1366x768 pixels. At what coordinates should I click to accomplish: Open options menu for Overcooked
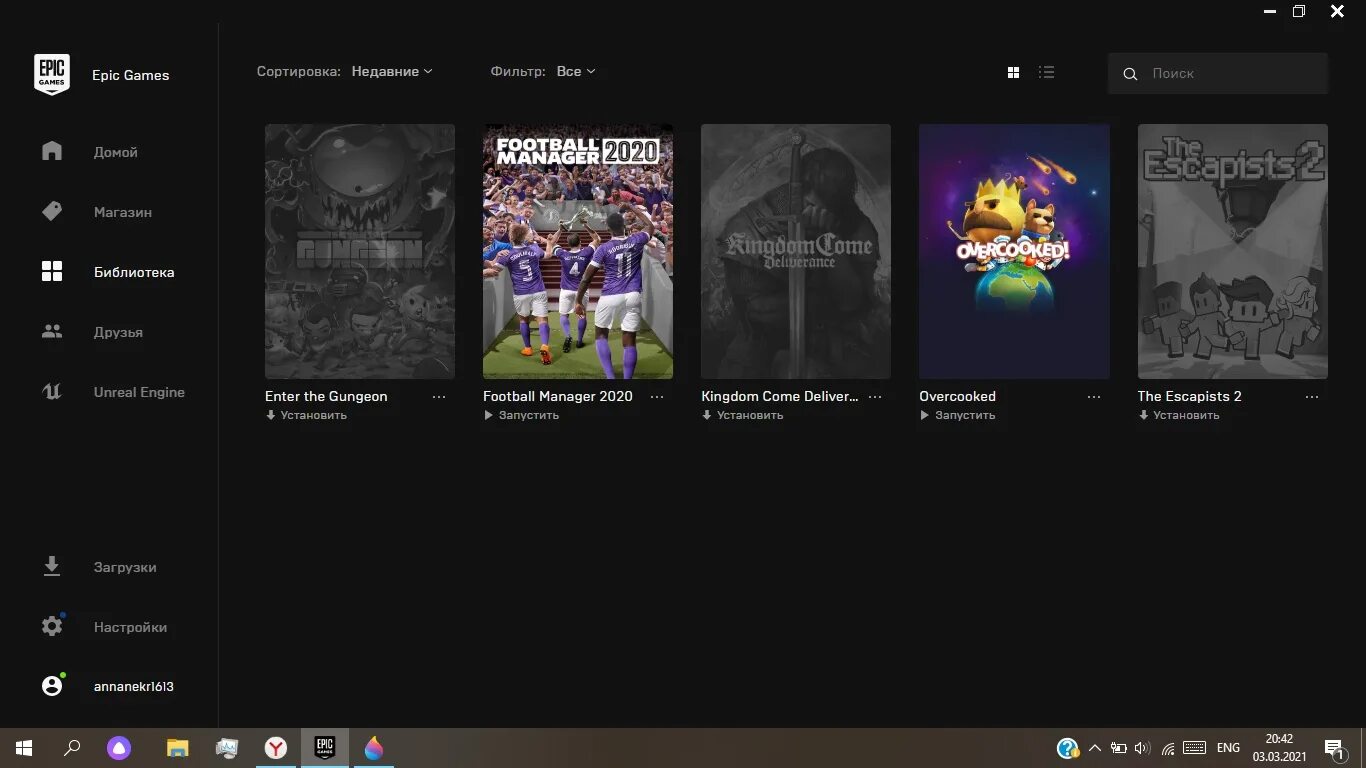point(1094,397)
